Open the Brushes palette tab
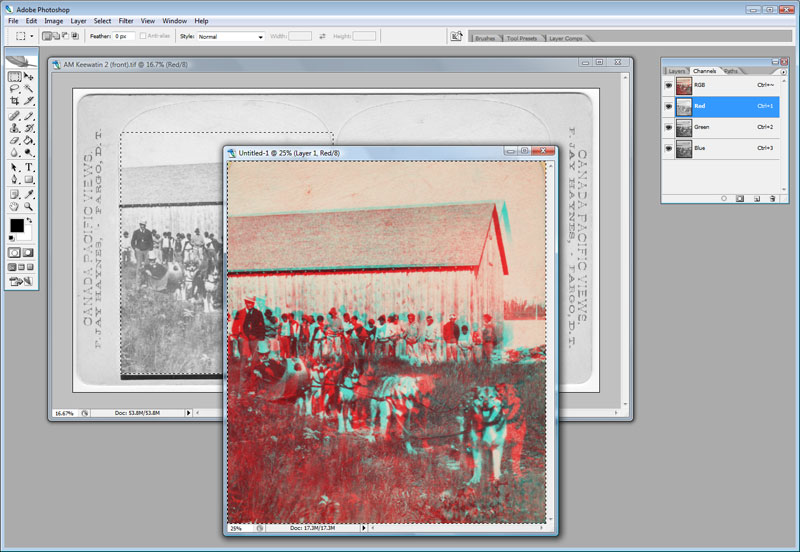 click(485, 38)
